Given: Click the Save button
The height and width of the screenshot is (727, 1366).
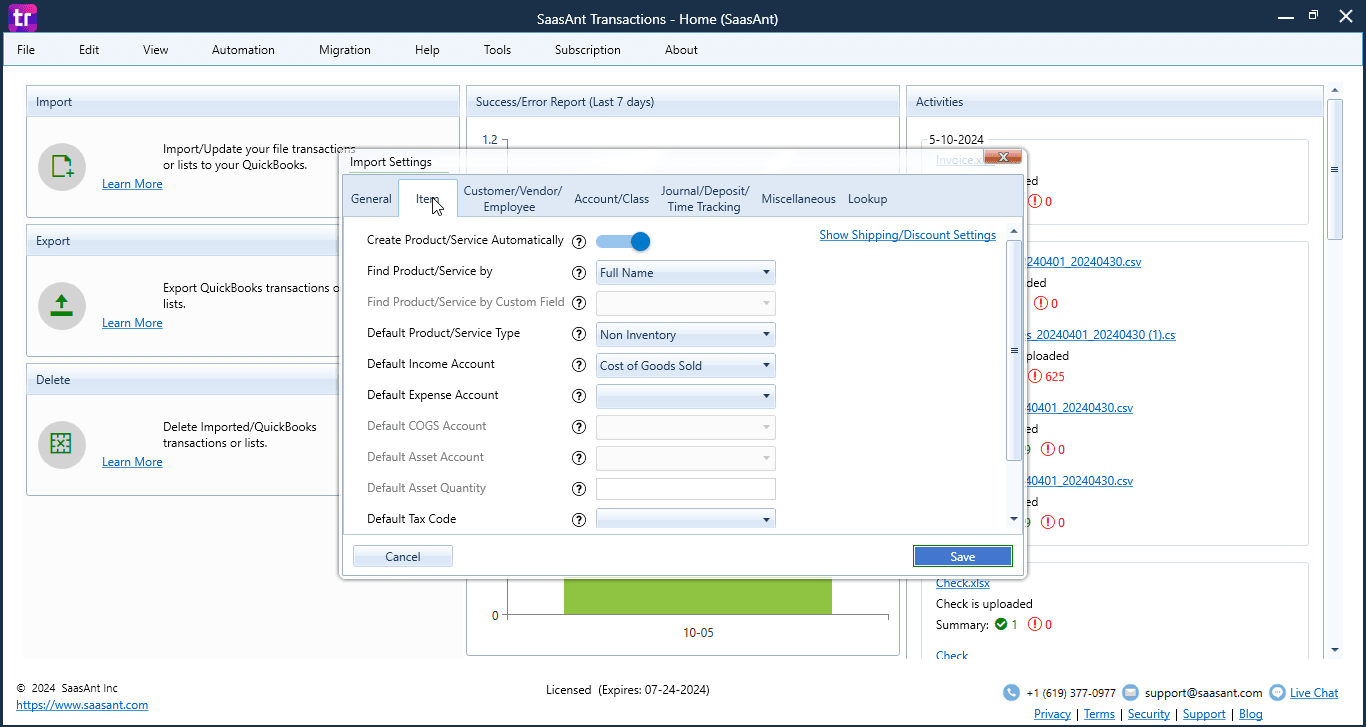Looking at the screenshot, I should [x=963, y=556].
